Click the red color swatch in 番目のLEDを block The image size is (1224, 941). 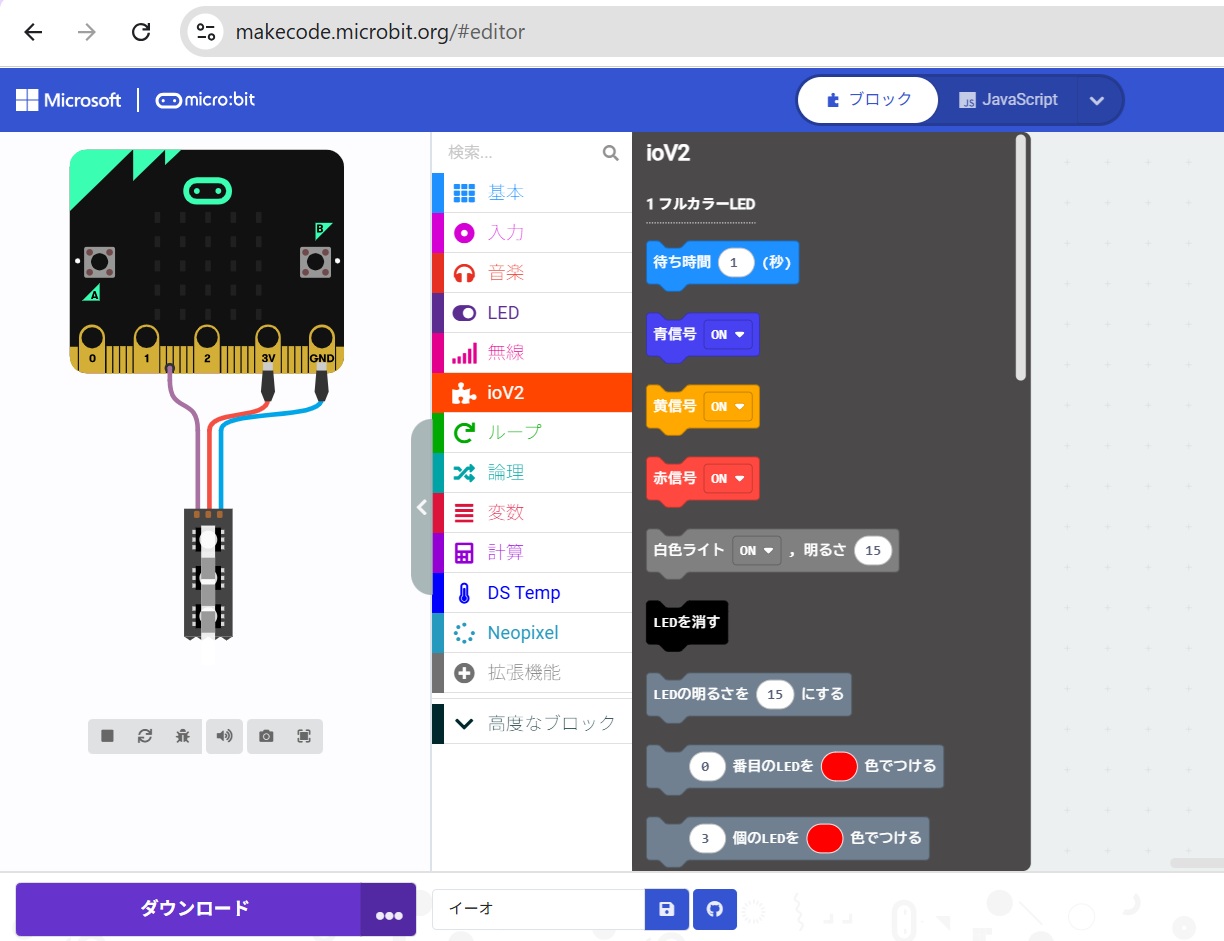tap(839, 767)
